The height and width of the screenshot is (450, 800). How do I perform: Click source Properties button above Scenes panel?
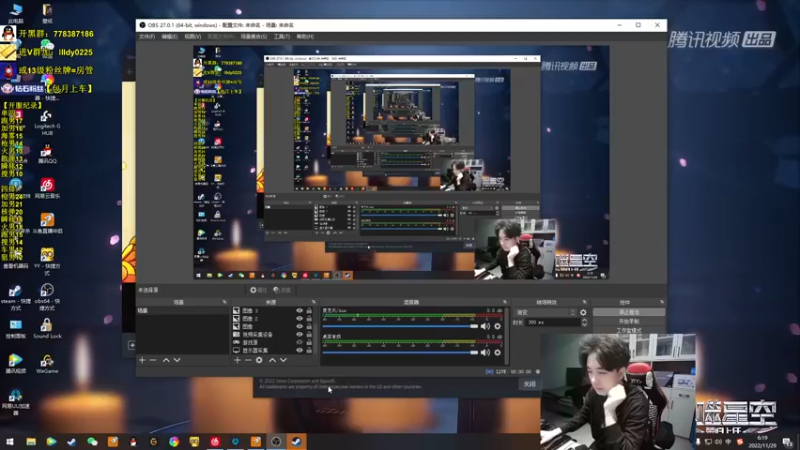pyautogui.click(x=258, y=290)
